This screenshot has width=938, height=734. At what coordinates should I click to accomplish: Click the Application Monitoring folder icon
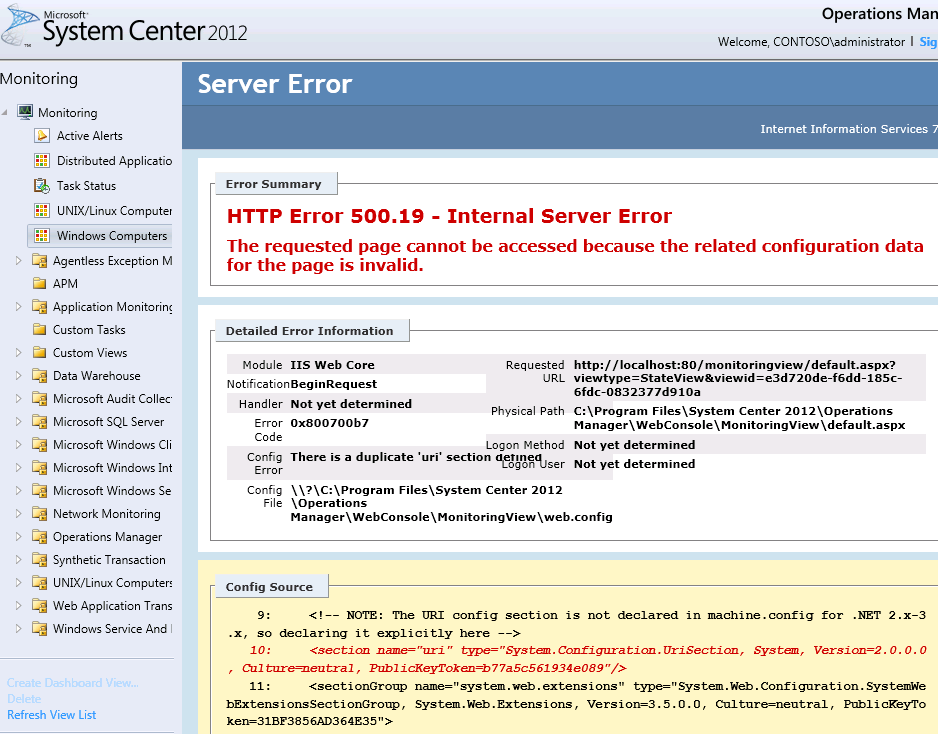pos(39,307)
